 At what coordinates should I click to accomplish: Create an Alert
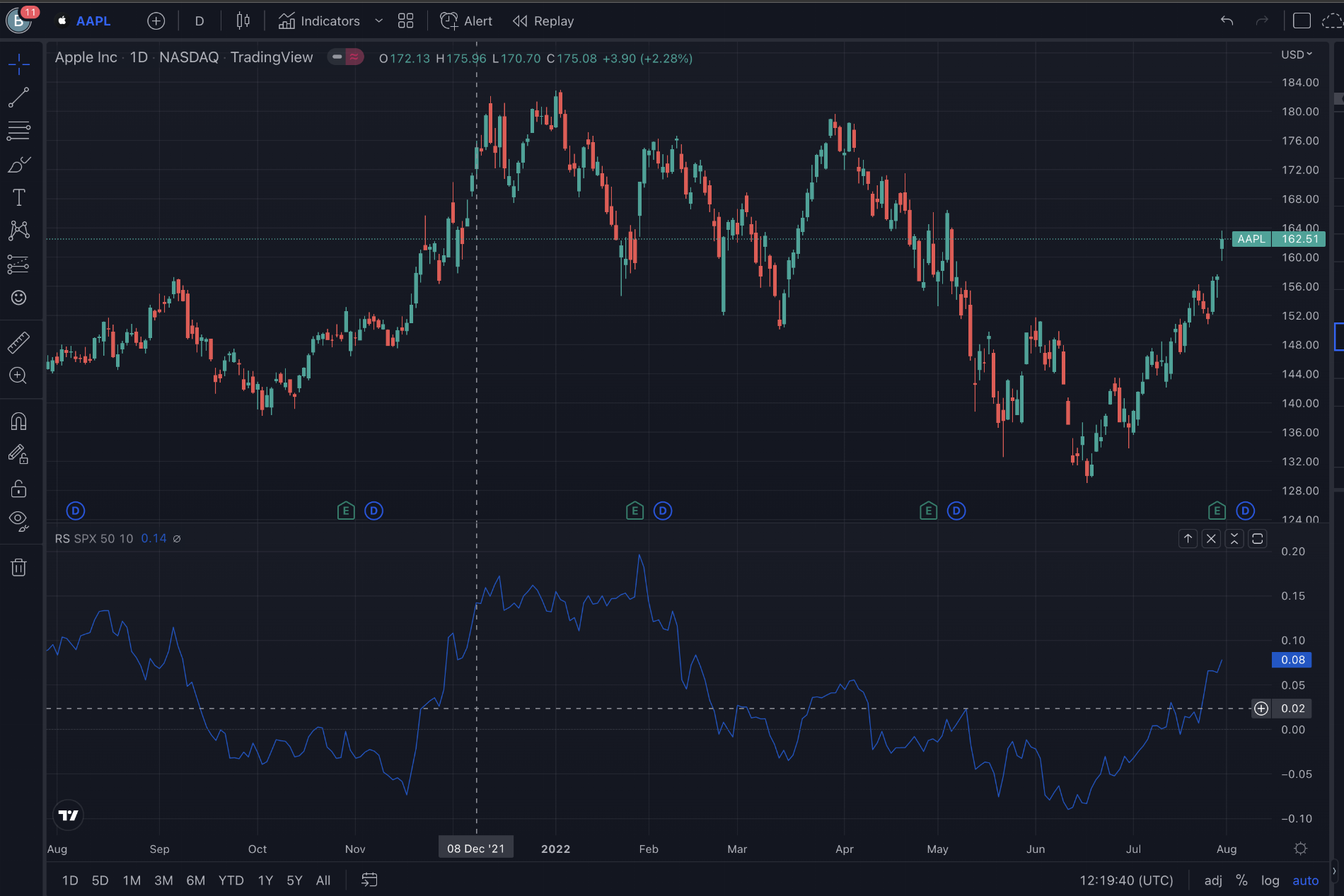466,21
